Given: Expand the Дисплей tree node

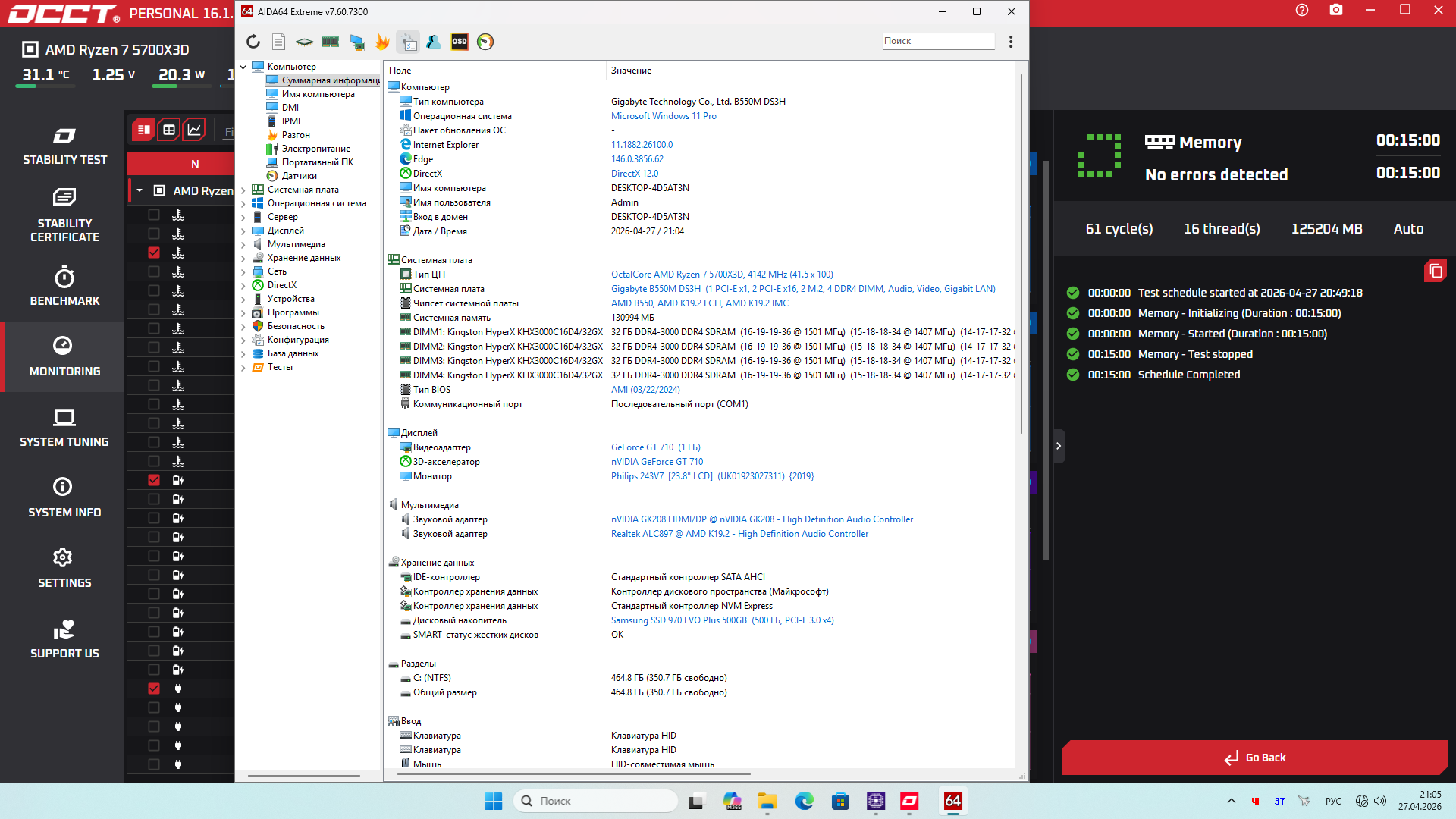Looking at the screenshot, I should [243, 231].
